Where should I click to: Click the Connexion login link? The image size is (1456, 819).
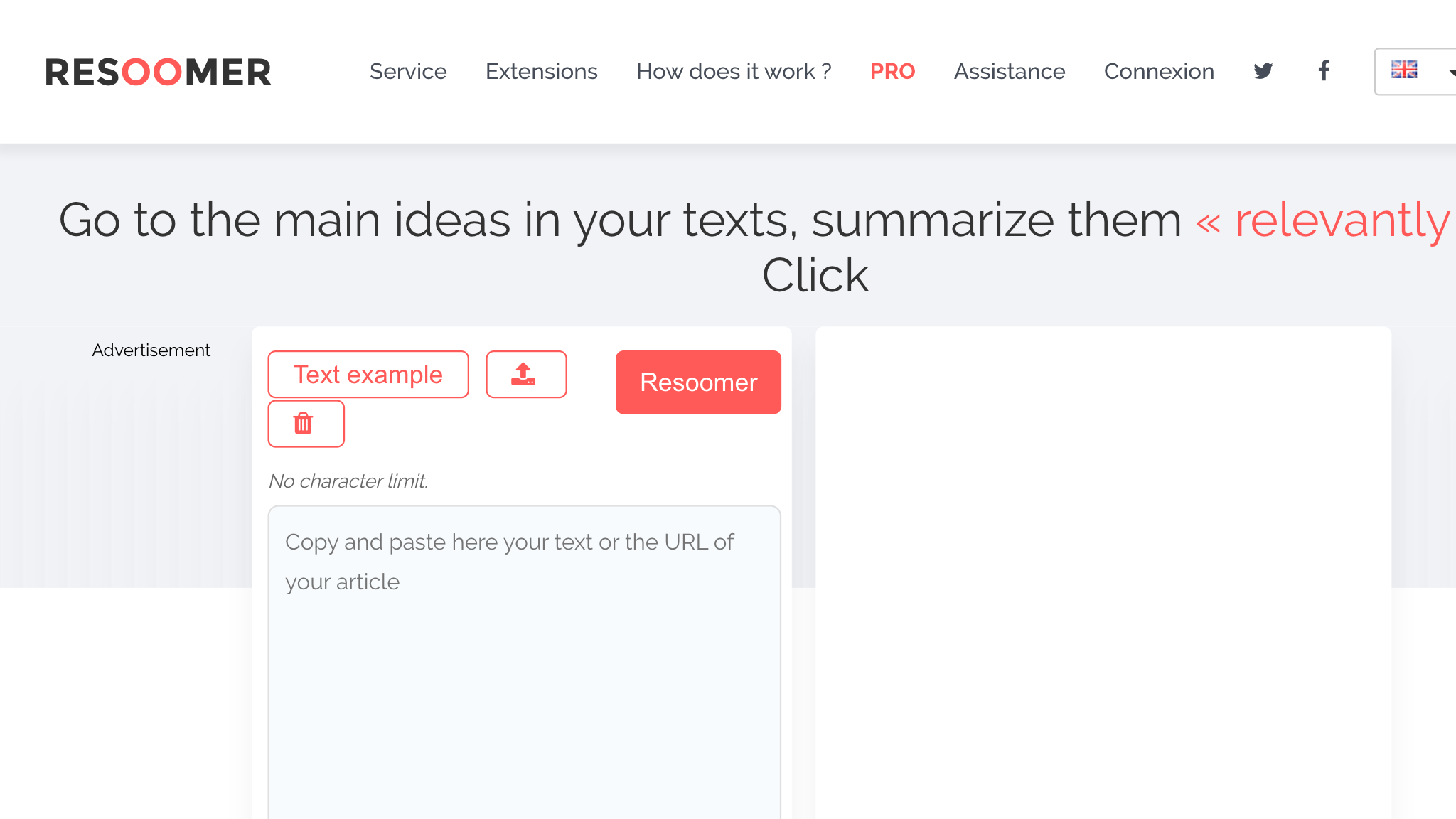pyautogui.click(x=1159, y=72)
